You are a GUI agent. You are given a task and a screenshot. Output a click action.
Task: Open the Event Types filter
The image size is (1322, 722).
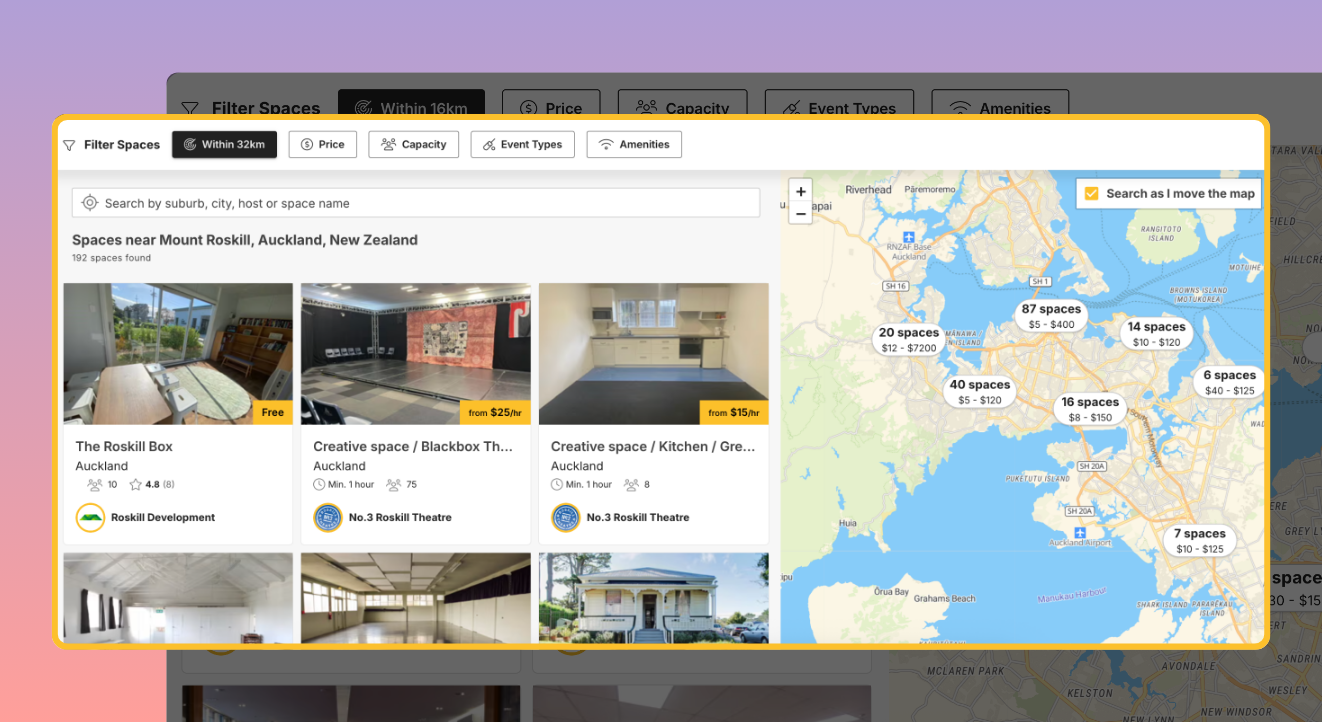(522, 144)
